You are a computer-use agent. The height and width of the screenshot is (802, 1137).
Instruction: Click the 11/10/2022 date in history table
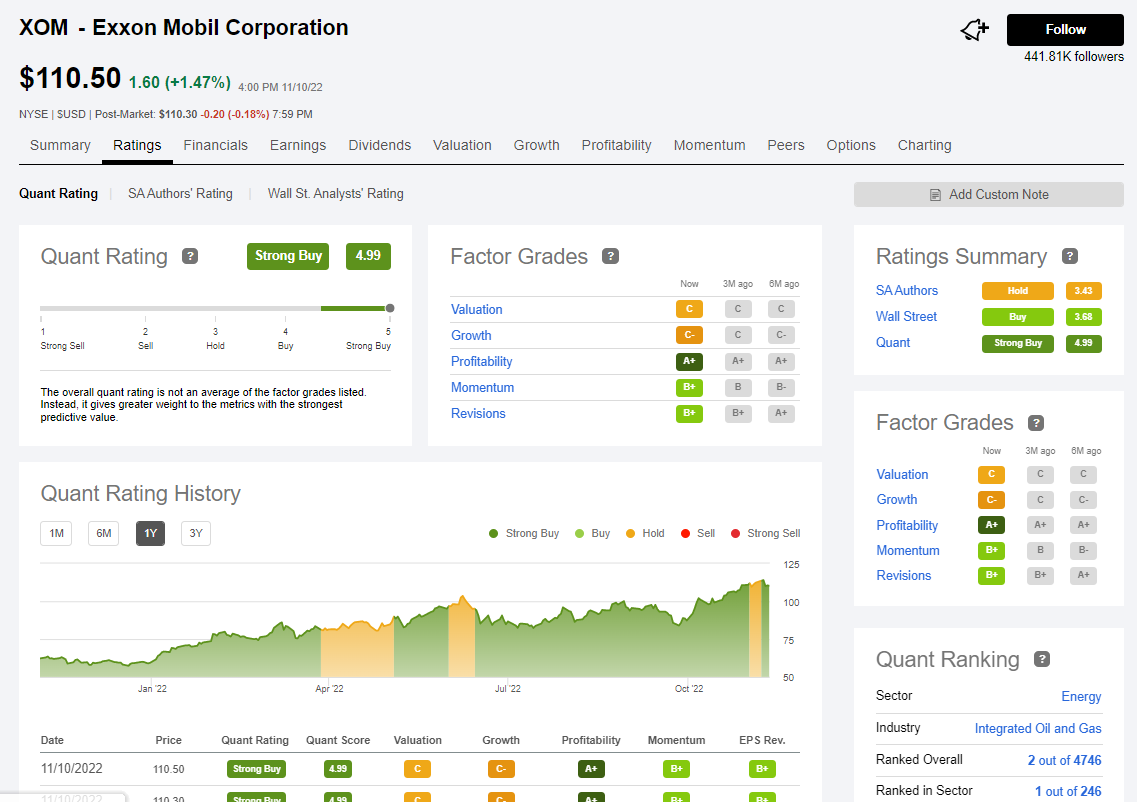coord(72,769)
